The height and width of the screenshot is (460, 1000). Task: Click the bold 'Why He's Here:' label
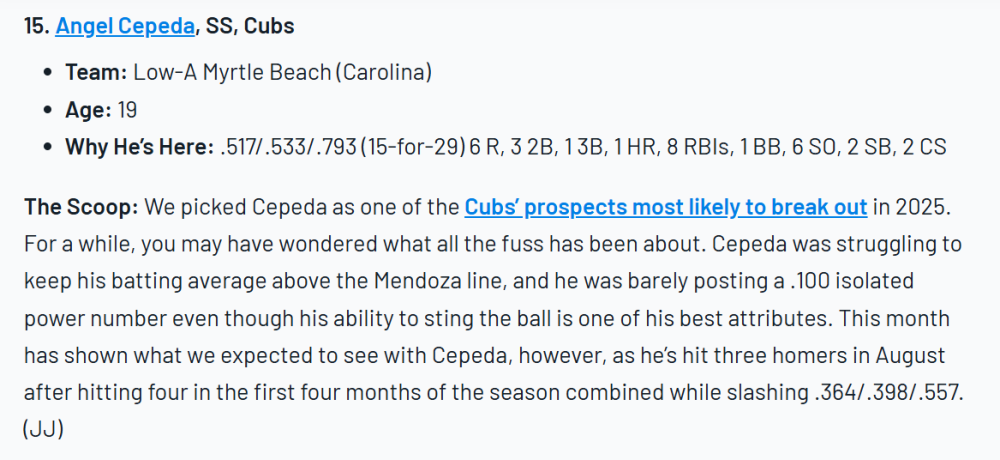point(139,147)
